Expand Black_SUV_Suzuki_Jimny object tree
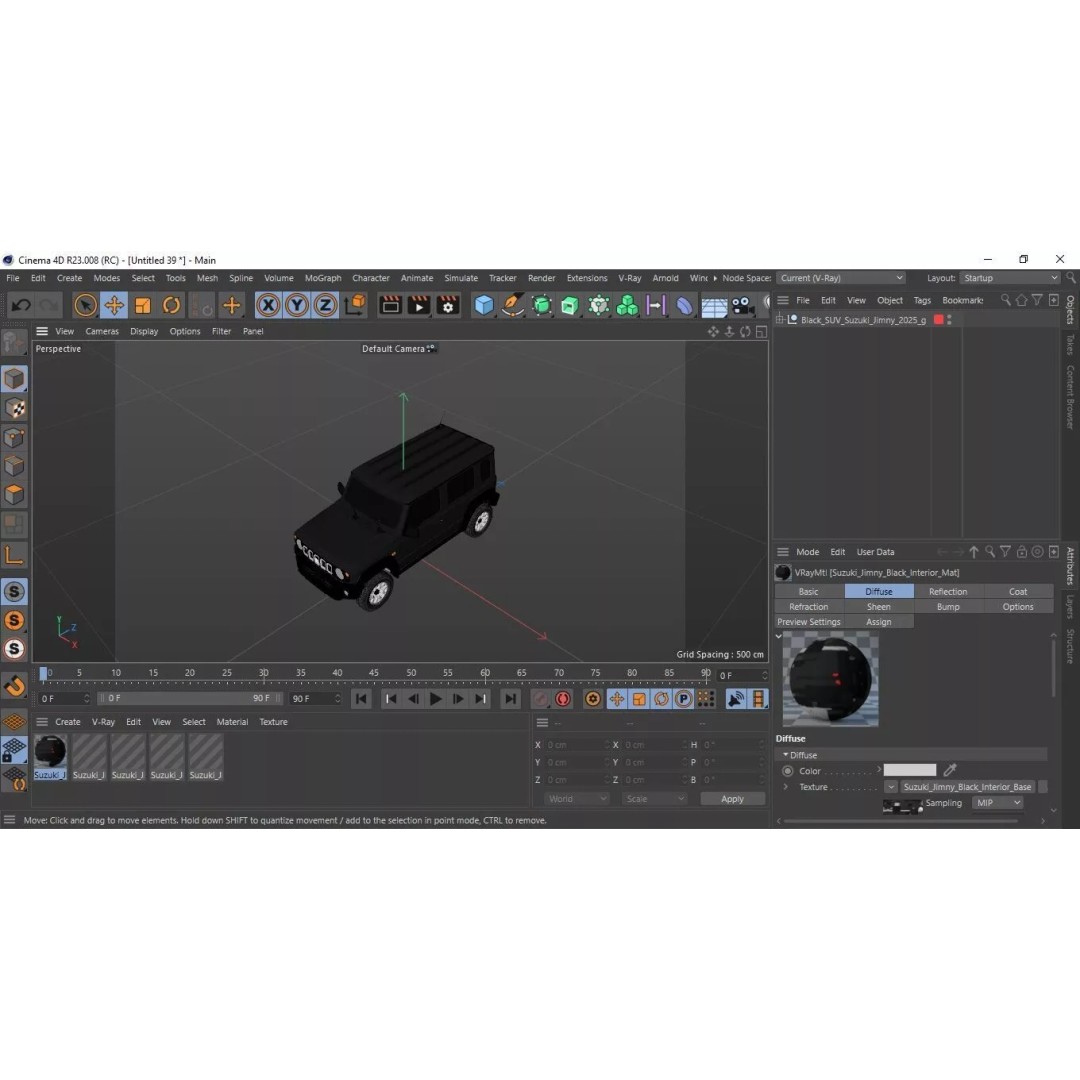Image resolution: width=1080 pixels, height=1080 pixels. click(780, 320)
